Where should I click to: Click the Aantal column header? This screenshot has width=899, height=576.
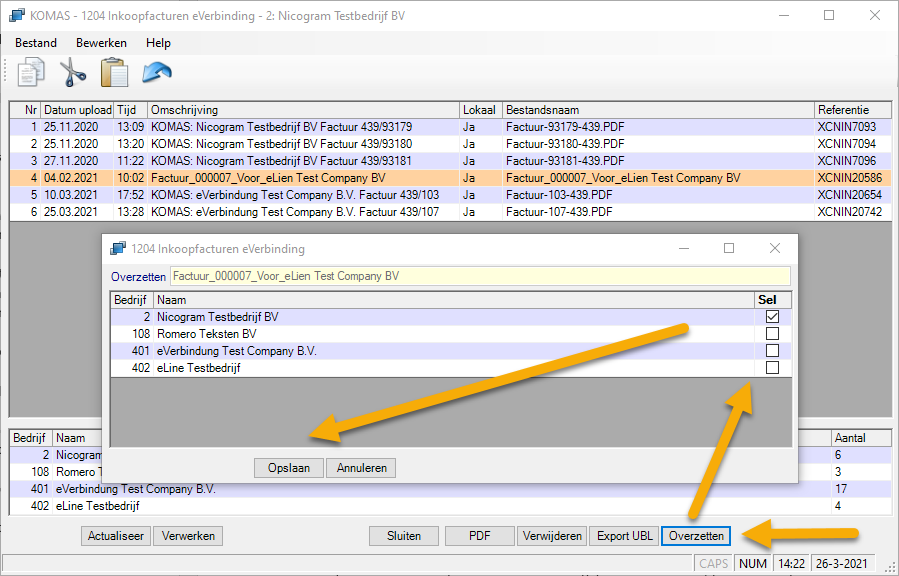click(861, 438)
